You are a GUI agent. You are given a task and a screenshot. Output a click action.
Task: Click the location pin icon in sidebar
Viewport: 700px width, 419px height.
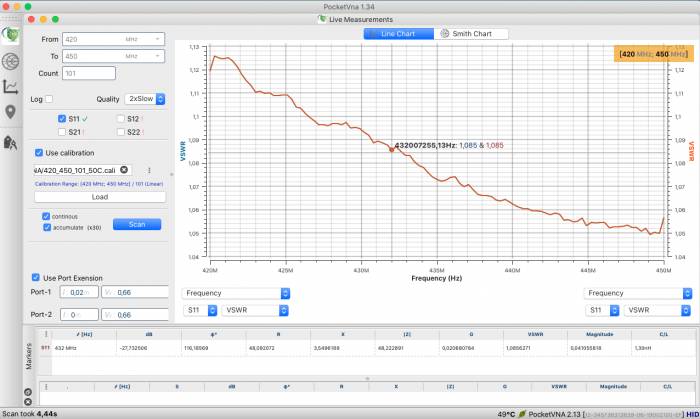pos(11,114)
